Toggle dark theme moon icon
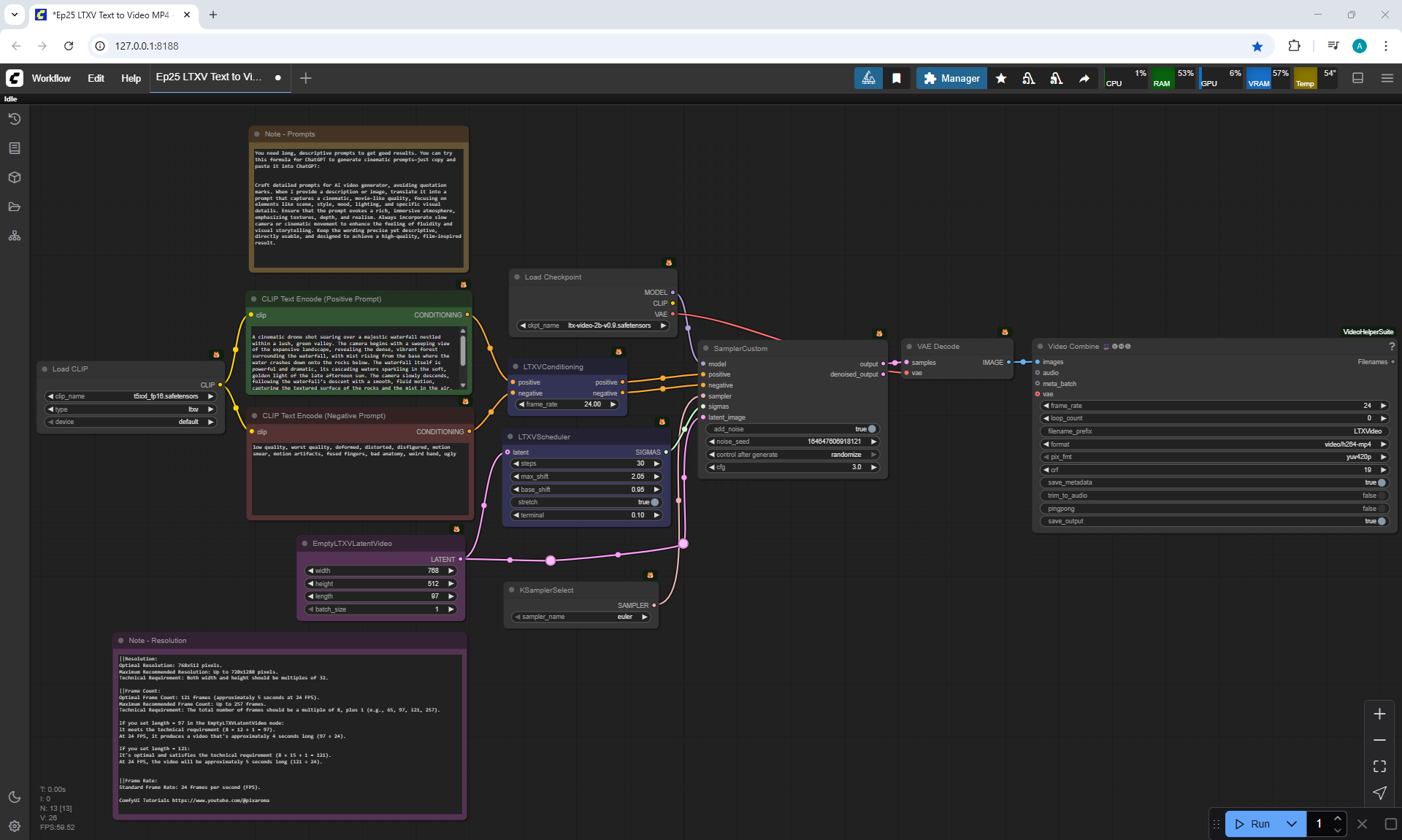 (x=14, y=797)
